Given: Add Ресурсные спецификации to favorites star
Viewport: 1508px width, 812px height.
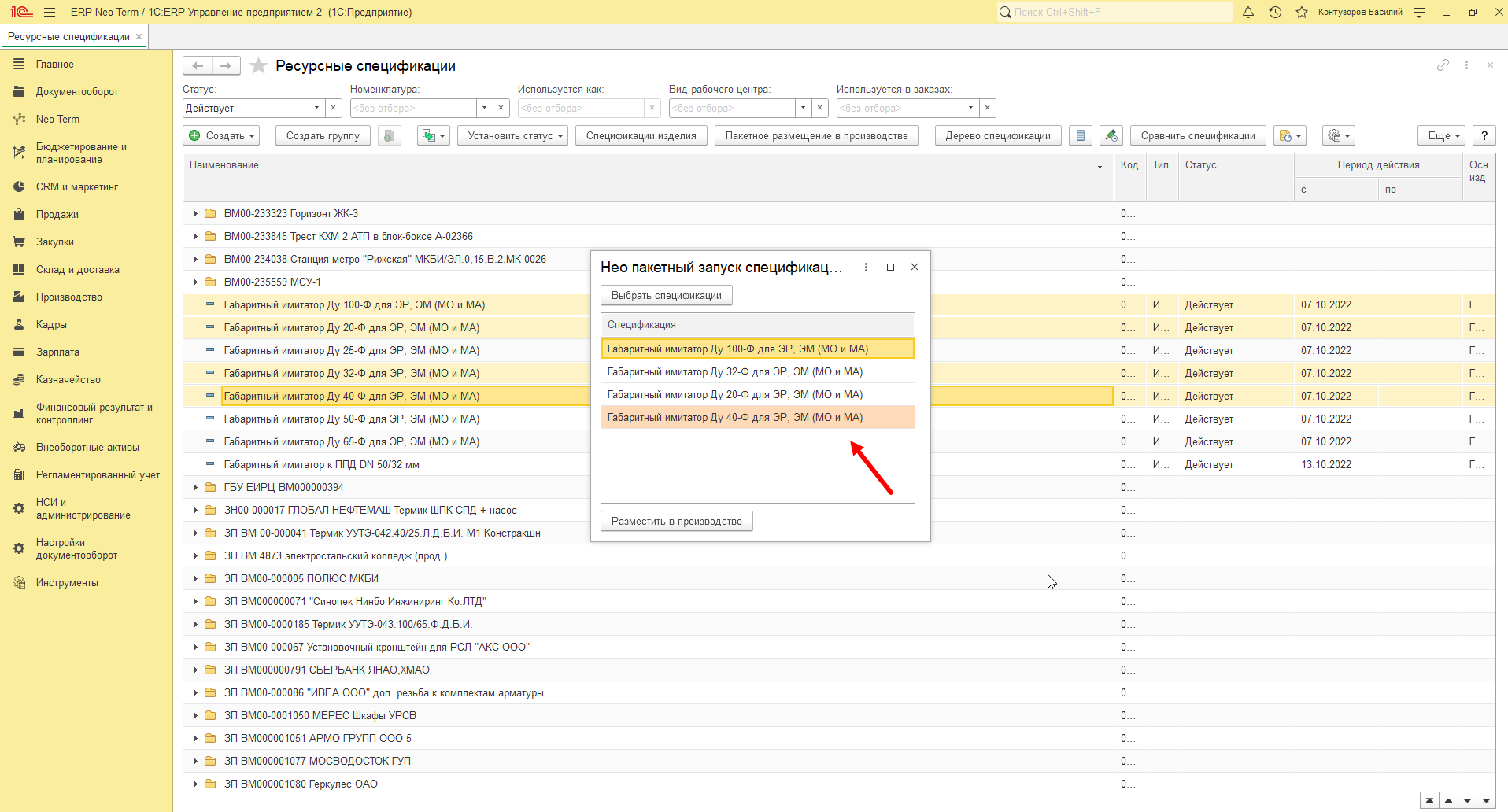Looking at the screenshot, I should pyautogui.click(x=258, y=66).
